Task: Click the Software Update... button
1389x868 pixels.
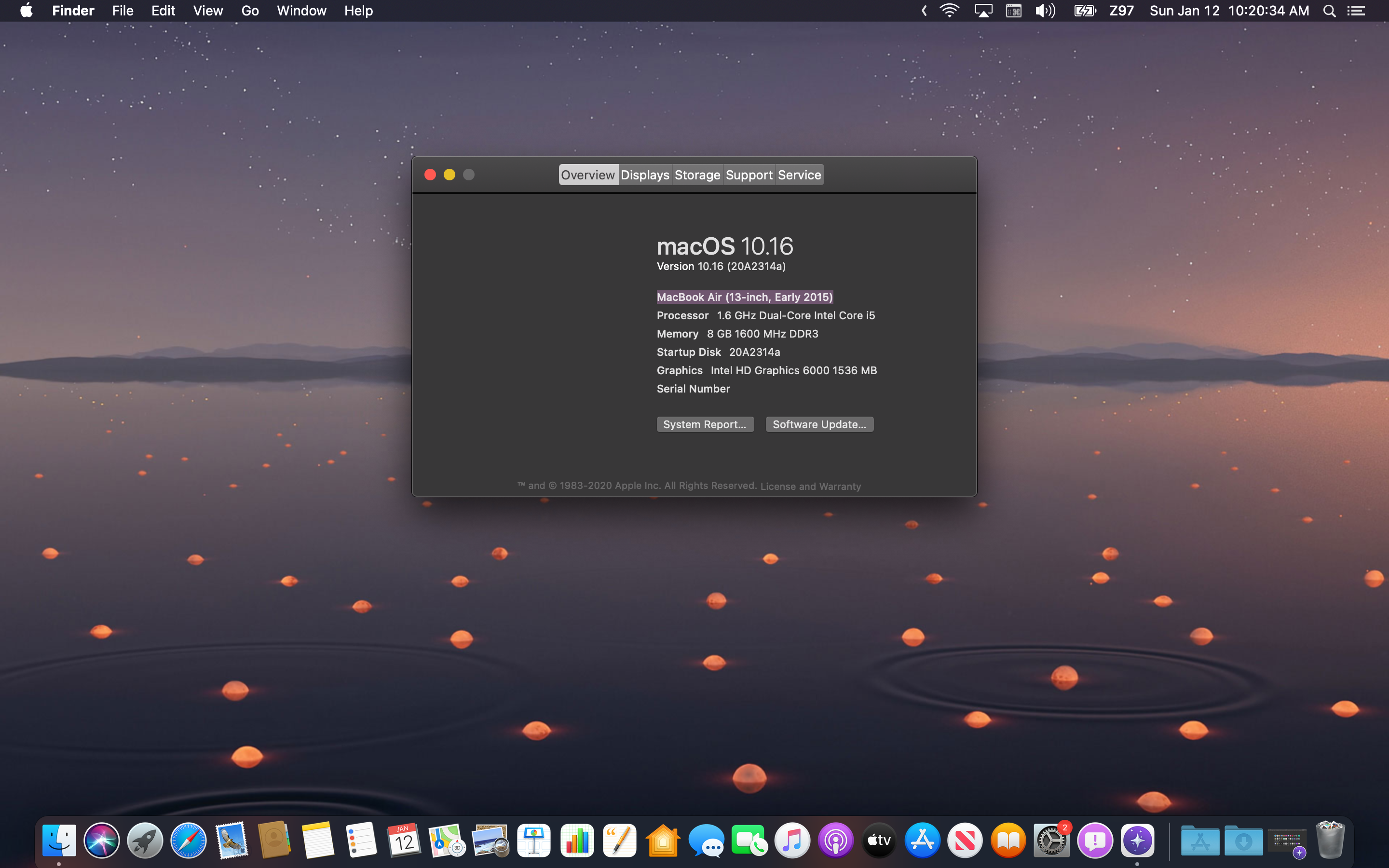Action: (x=819, y=424)
